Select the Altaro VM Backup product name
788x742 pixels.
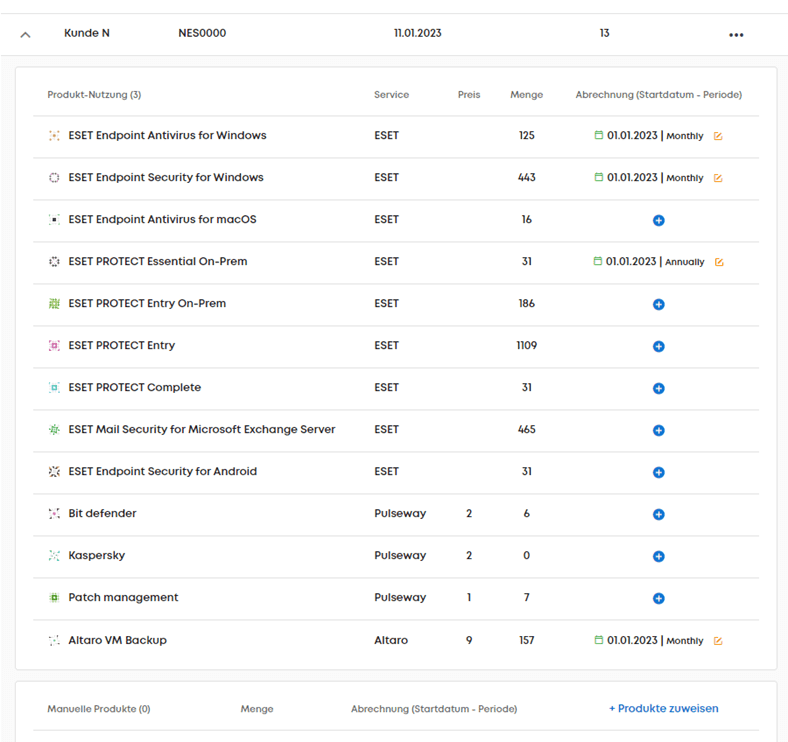pyautogui.click(x=118, y=640)
